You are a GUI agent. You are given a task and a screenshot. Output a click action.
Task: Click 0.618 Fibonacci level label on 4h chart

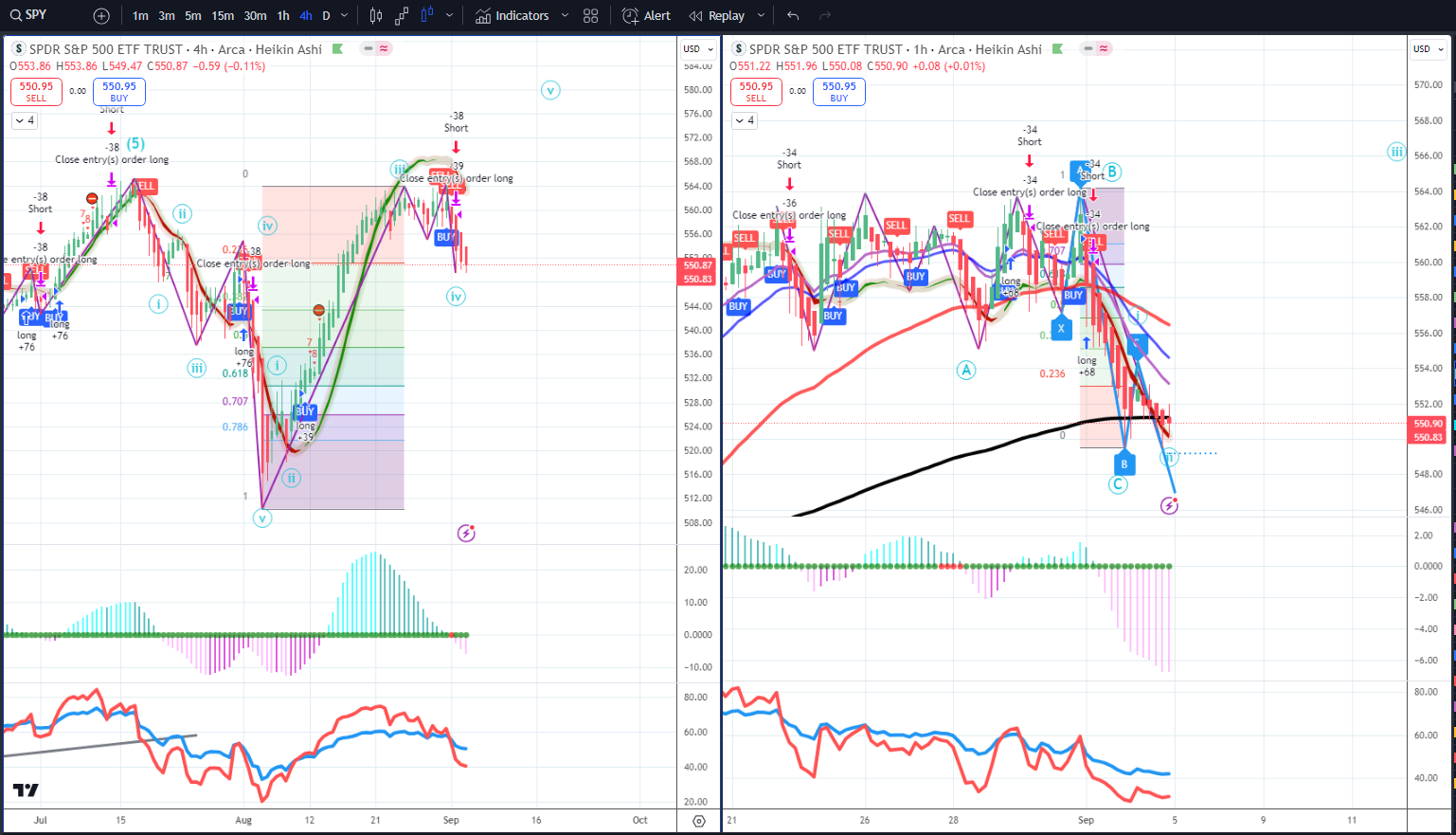pos(235,373)
